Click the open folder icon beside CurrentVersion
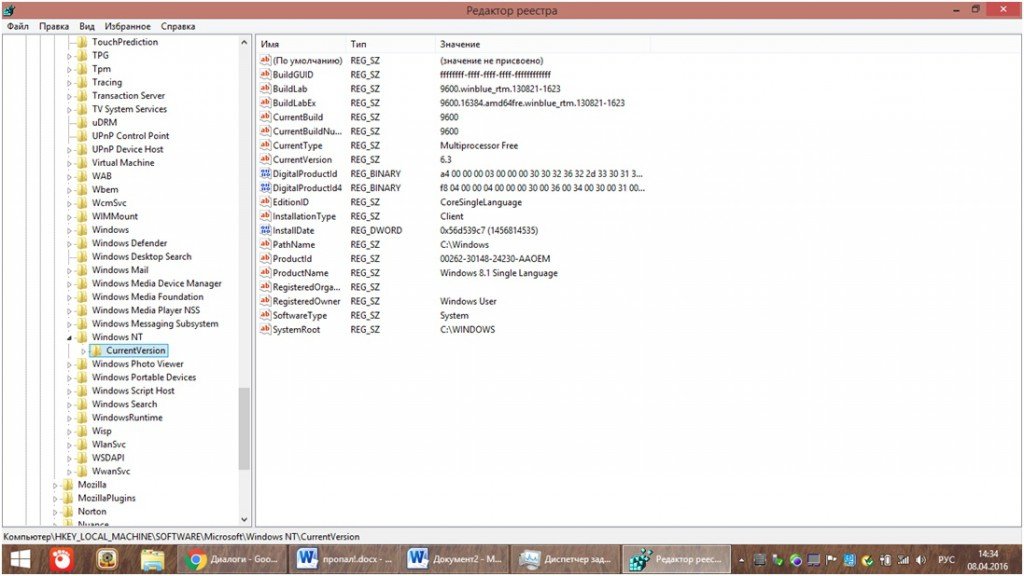Image resolution: width=1024 pixels, height=576 pixels. tap(96, 351)
